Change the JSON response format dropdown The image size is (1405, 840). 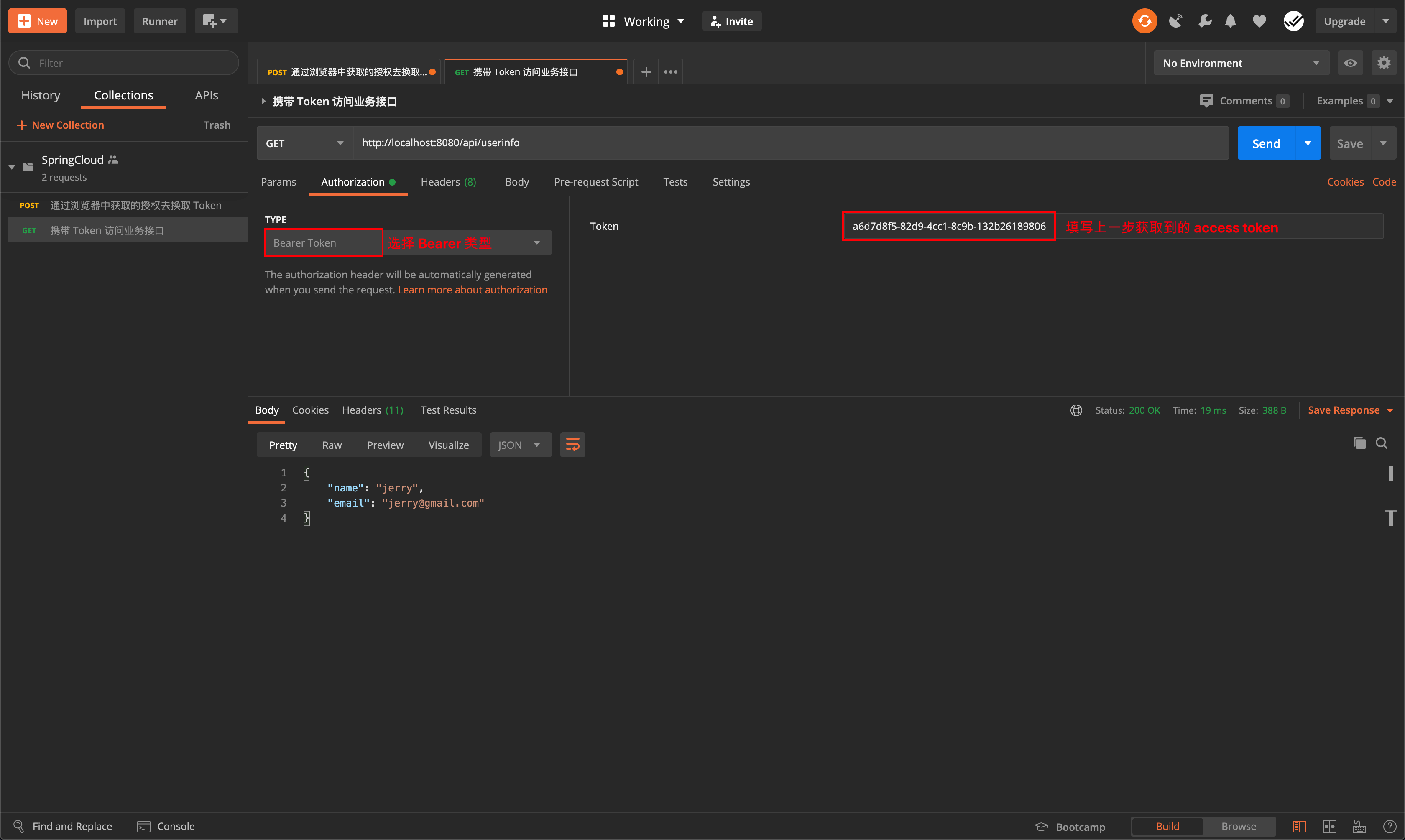pos(520,445)
